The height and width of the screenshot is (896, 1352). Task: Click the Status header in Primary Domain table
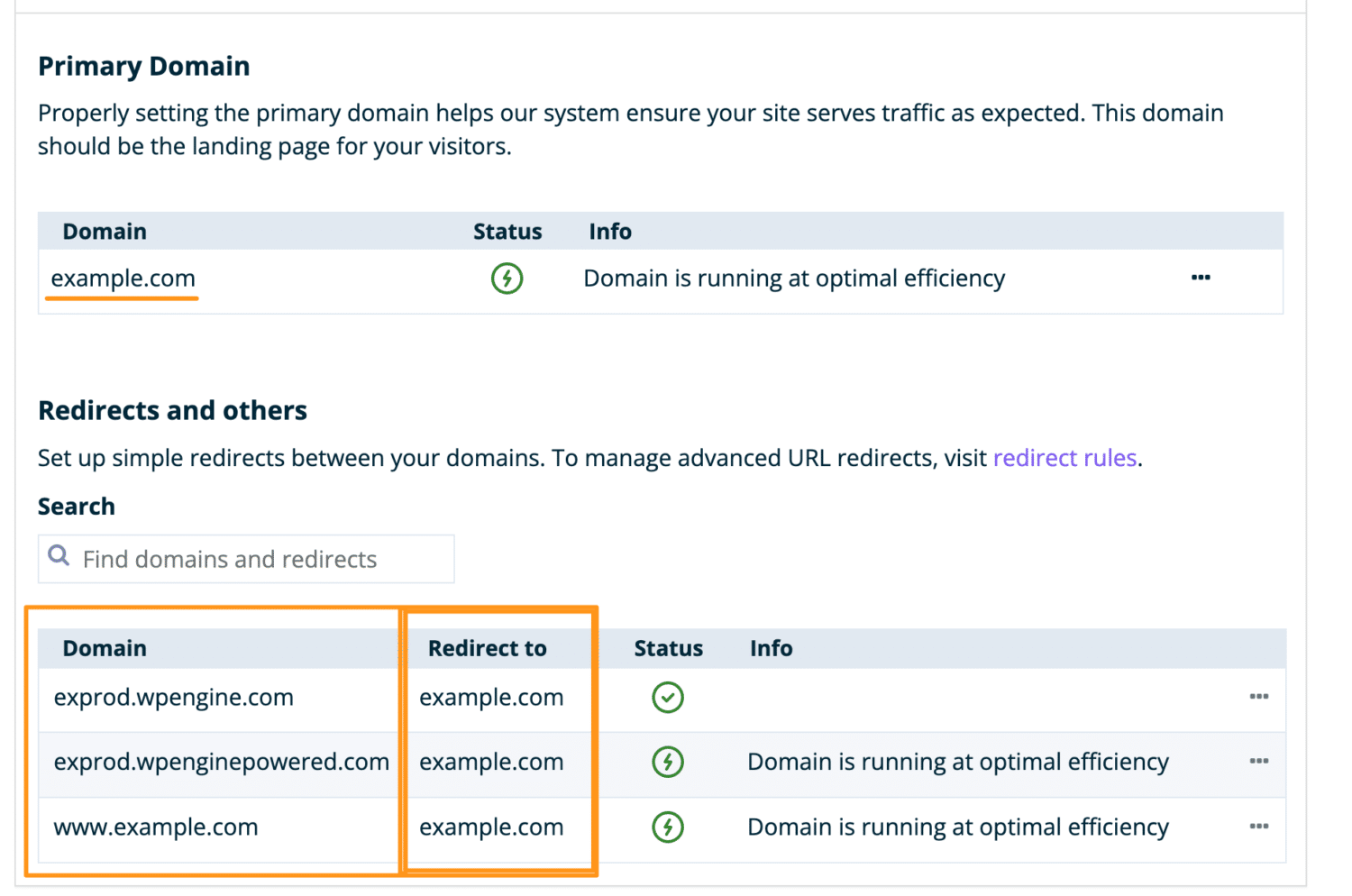click(x=507, y=231)
